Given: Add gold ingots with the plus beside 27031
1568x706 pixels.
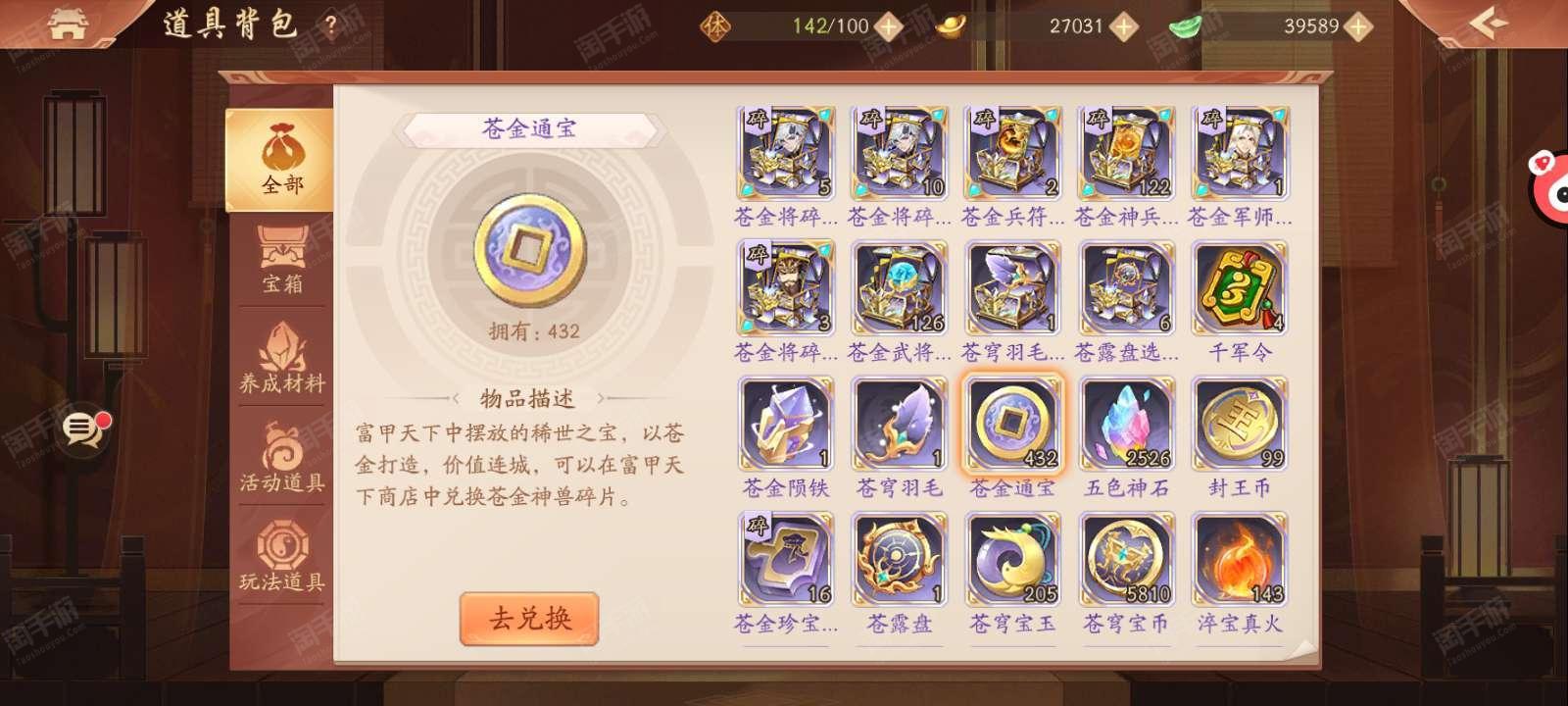Looking at the screenshot, I should click(1123, 26).
